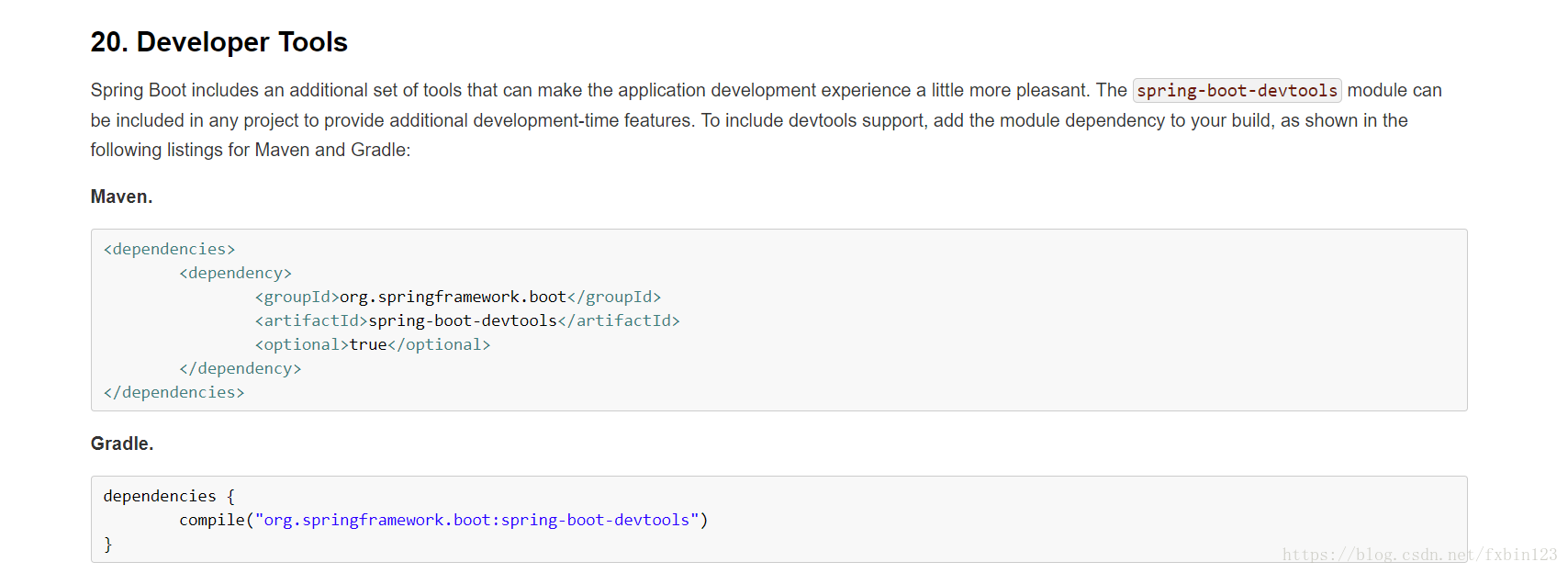This screenshot has width=1568, height=573.
Task: Click paragraph line starting 'be included in any project'
Action: [749, 120]
